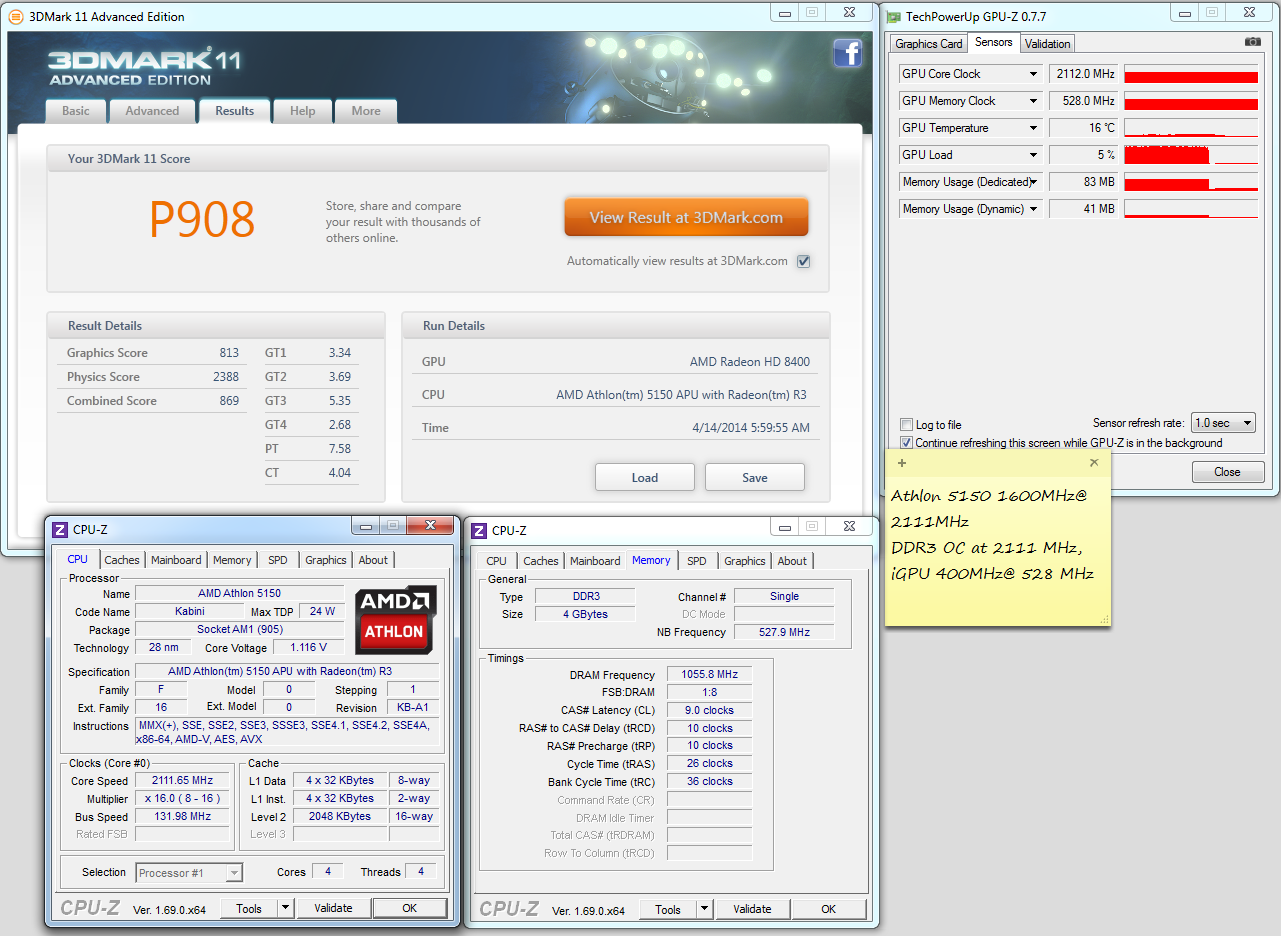Click the Graphics Score 813 value
The height and width of the screenshot is (936, 1281).
coord(229,353)
